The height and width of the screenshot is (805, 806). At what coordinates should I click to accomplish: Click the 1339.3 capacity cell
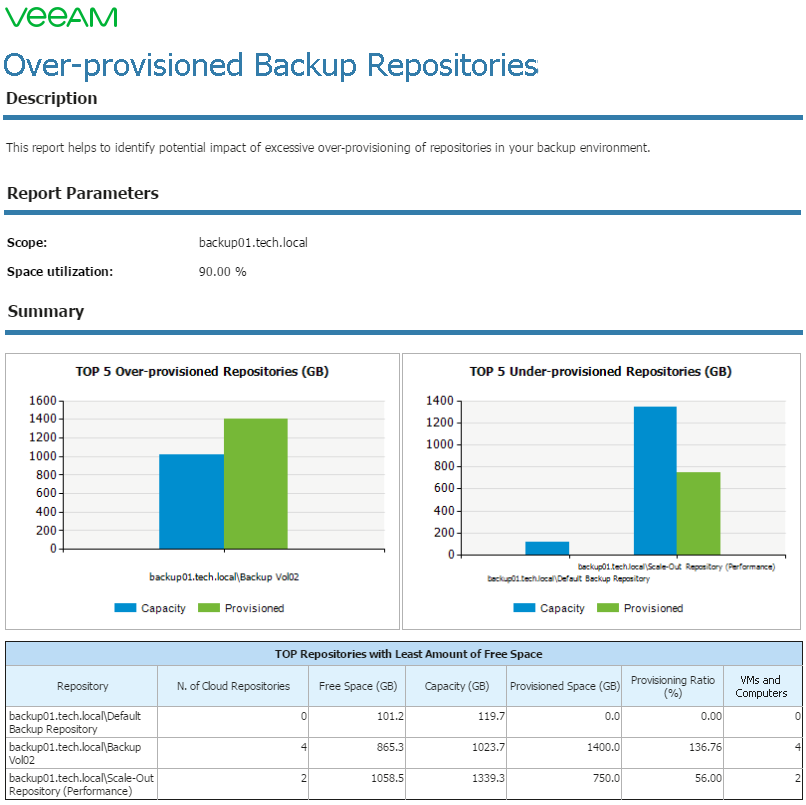tap(456, 784)
